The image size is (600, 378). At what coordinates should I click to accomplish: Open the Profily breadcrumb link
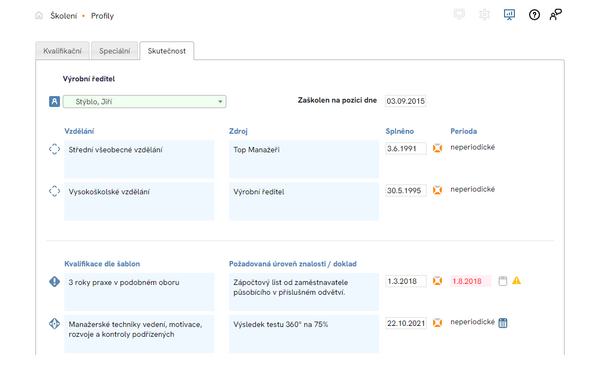(102, 16)
